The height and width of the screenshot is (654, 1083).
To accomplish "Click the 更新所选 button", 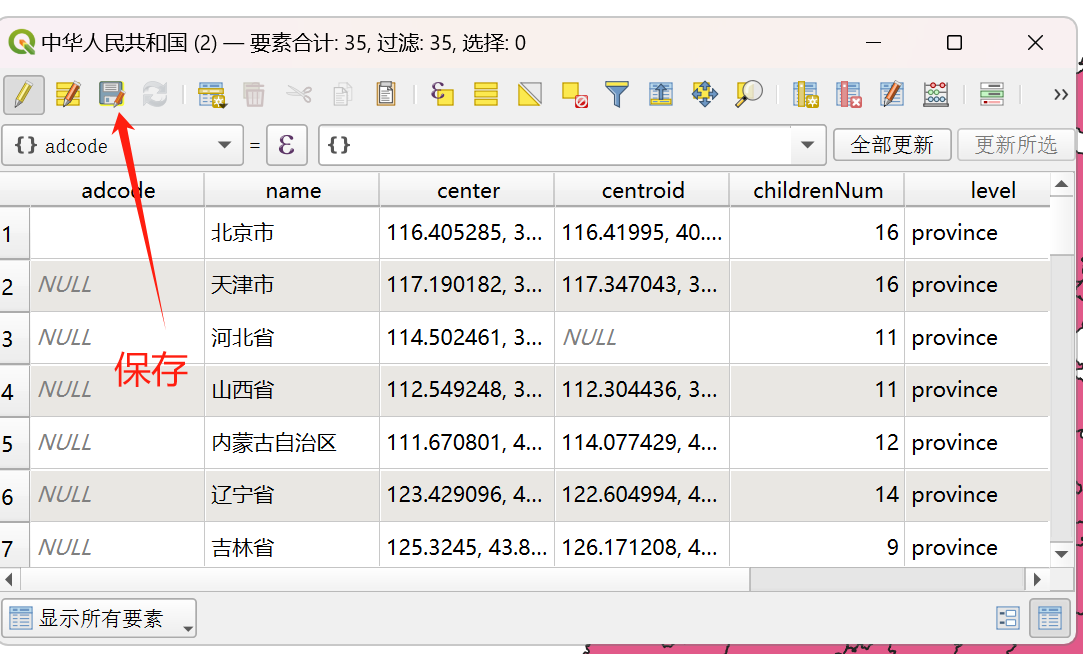I will (x=1016, y=145).
